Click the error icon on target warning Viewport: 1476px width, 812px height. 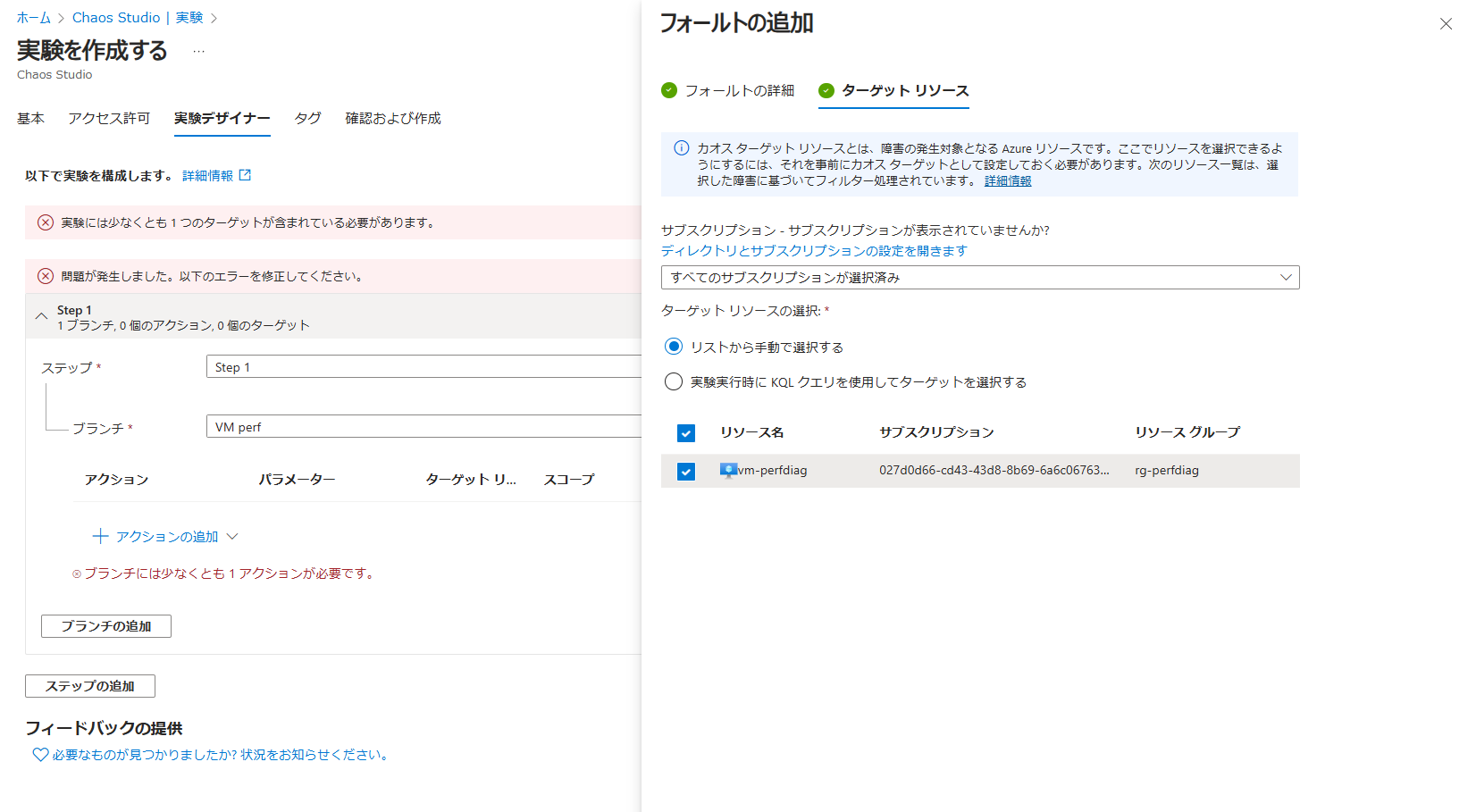coord(46,222)
